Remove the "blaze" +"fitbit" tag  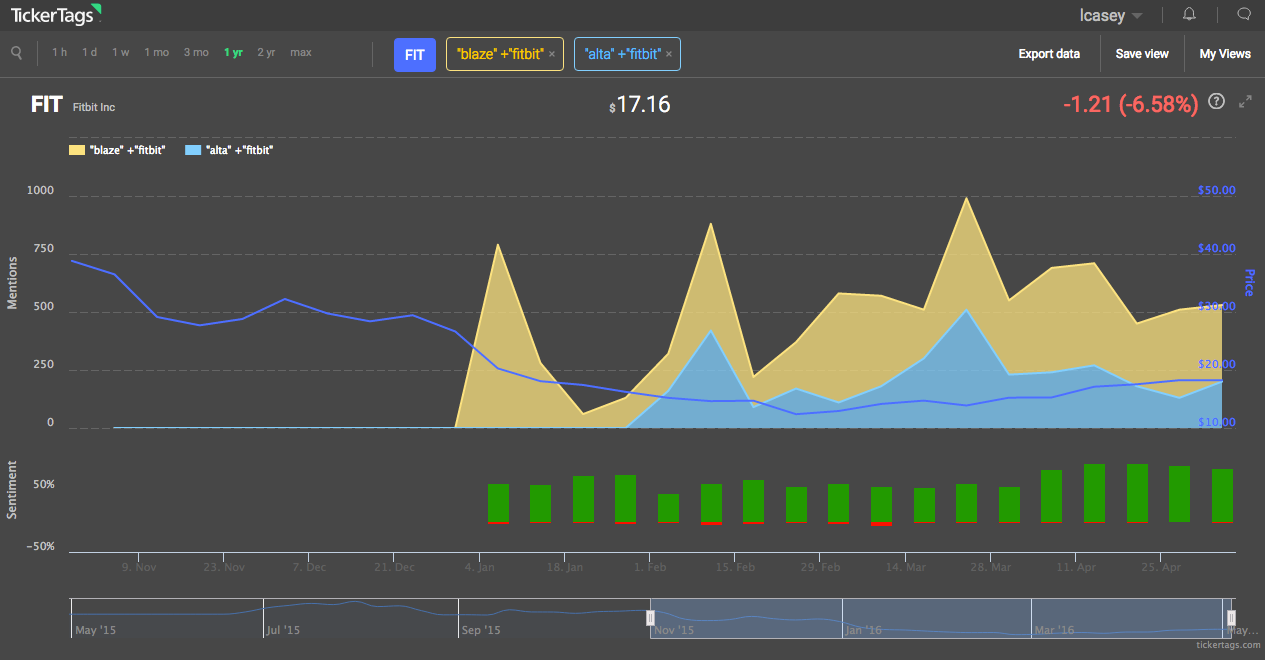click(552, 54)
